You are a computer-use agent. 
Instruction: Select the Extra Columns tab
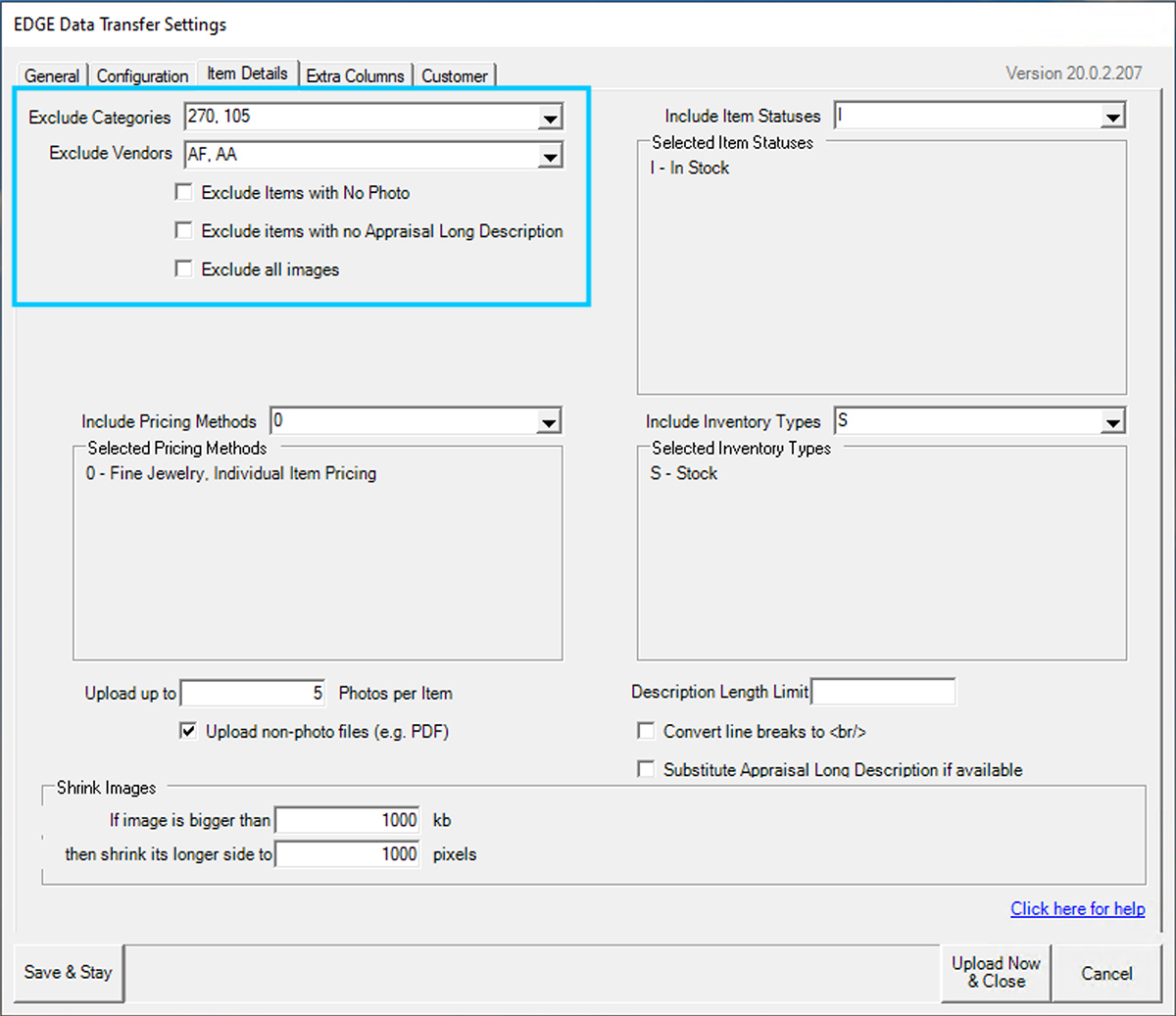[x=355, y=75]
